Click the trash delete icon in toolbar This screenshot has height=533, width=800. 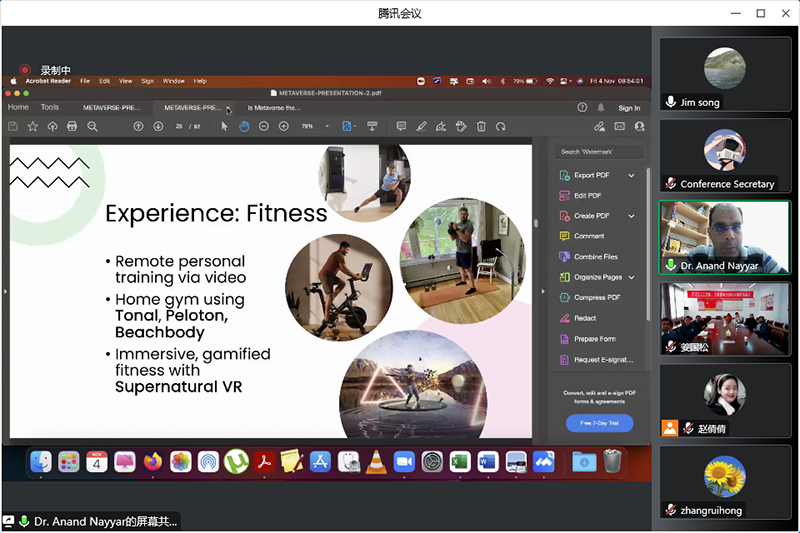point(481,126)
